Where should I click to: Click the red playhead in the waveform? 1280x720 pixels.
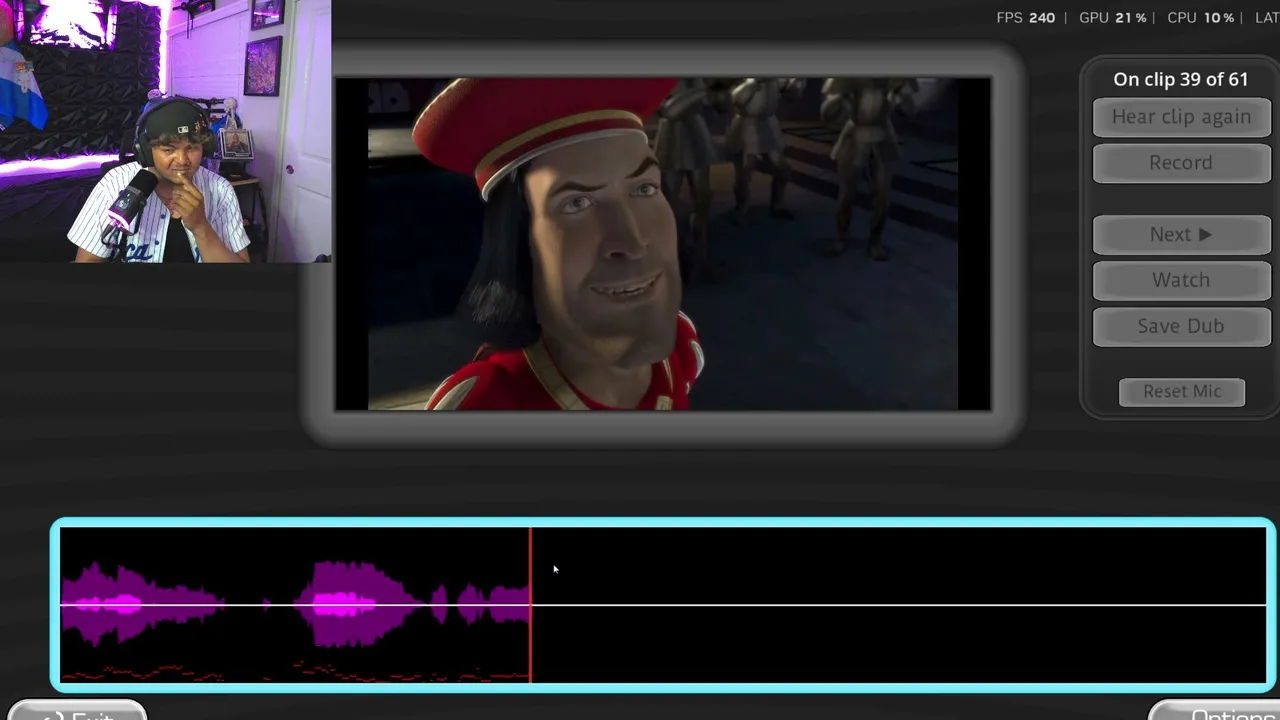point(530,605)
